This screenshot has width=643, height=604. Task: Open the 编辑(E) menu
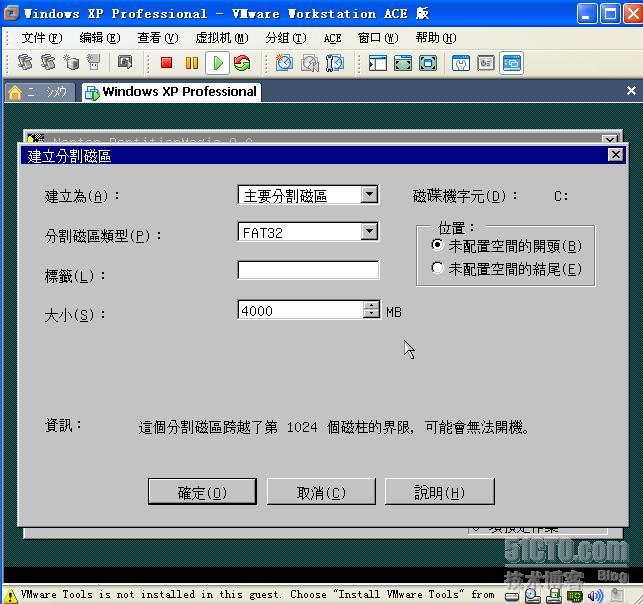[100, 38]
